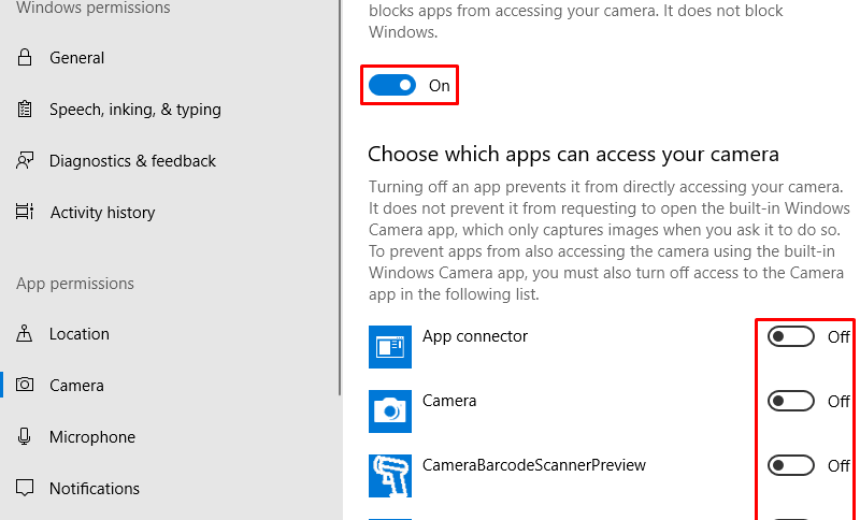Click the Activity history timeline icon
Viewport: 860px width, 520px height.
point(25,212)
